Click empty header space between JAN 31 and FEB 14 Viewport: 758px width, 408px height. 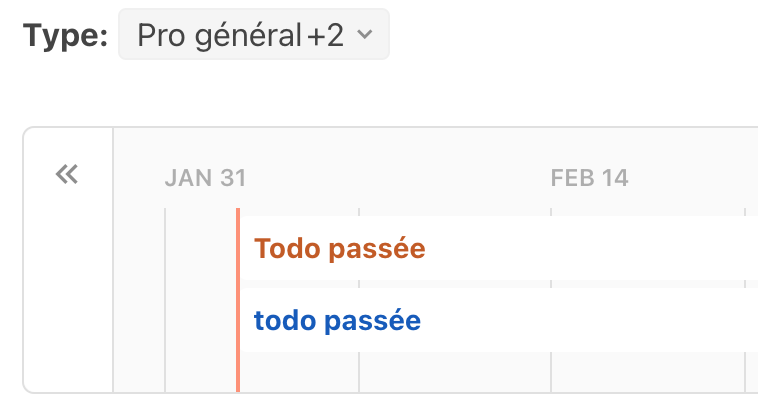pos(400,178)
